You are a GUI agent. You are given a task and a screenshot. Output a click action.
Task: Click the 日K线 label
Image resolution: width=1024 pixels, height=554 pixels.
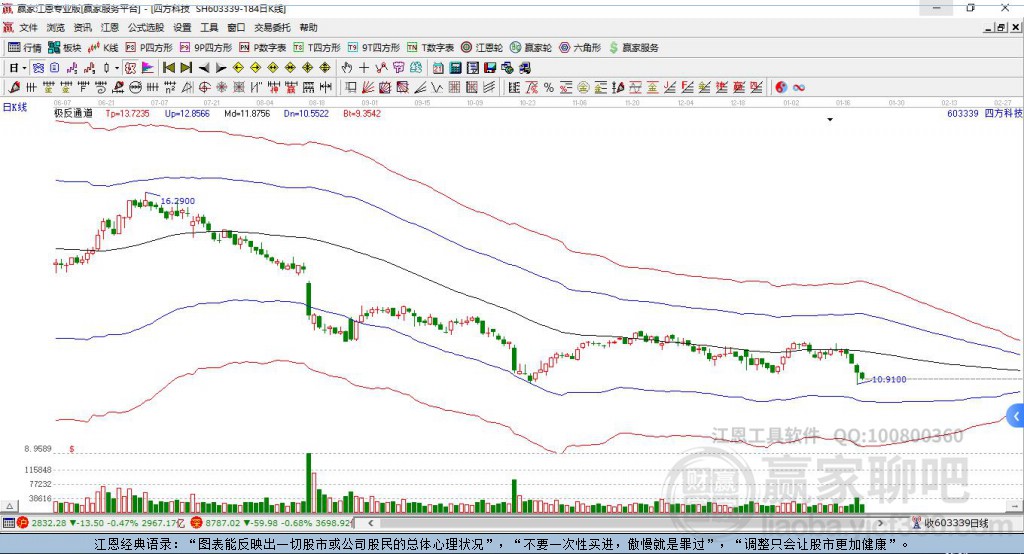point(14,106)
